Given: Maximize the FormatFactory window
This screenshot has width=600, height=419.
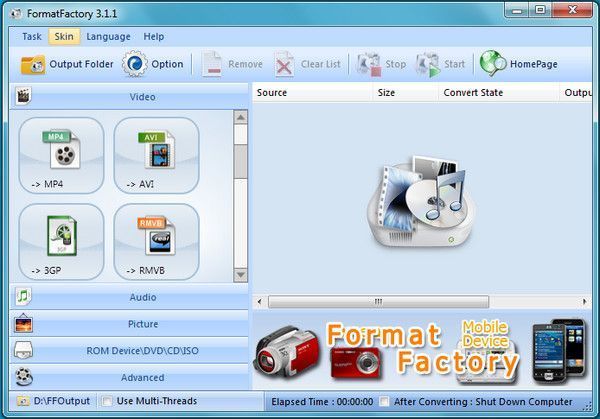Looking at the screenshot, I should [540, 10].
